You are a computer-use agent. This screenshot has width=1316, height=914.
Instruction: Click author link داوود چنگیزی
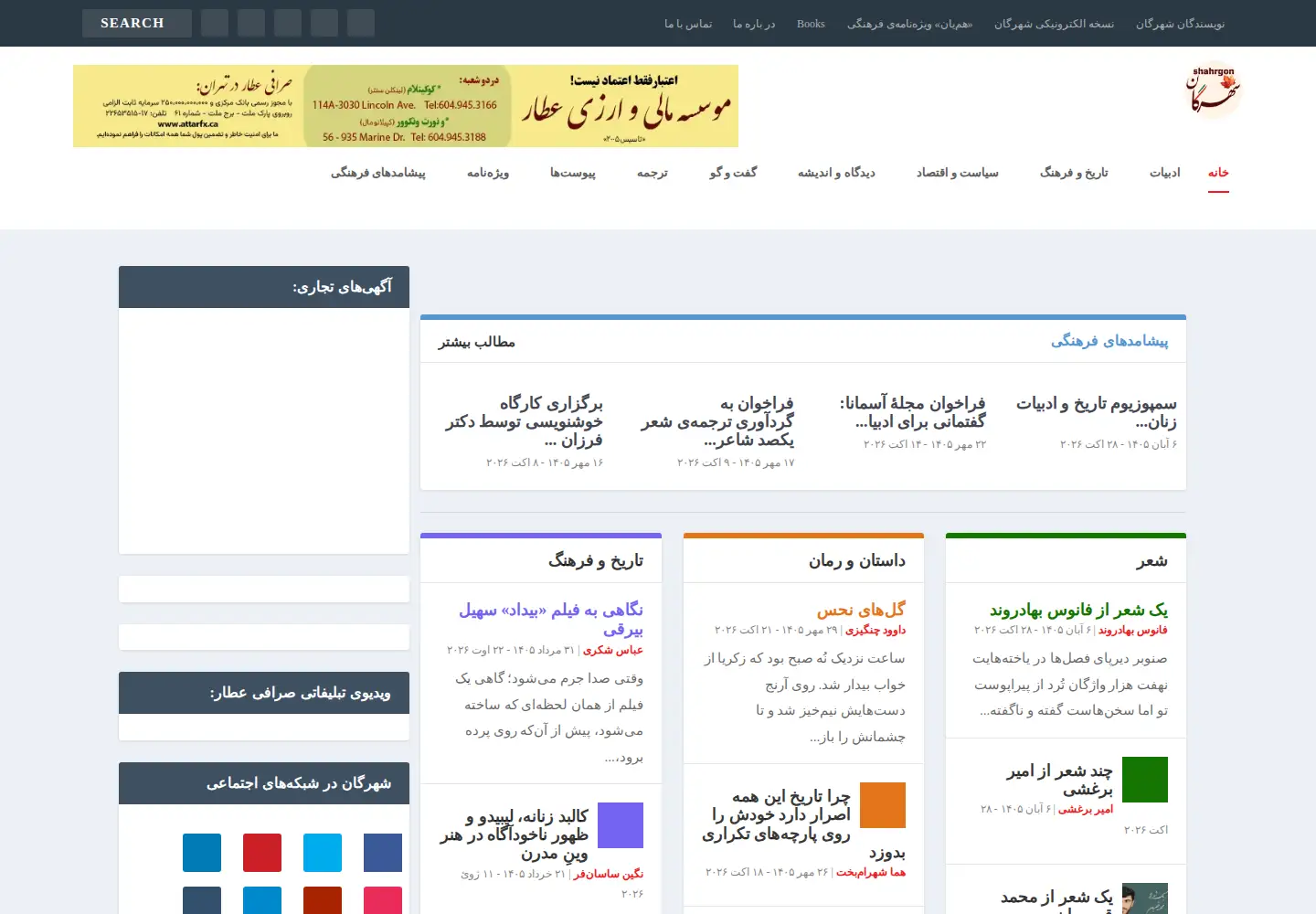876,631
